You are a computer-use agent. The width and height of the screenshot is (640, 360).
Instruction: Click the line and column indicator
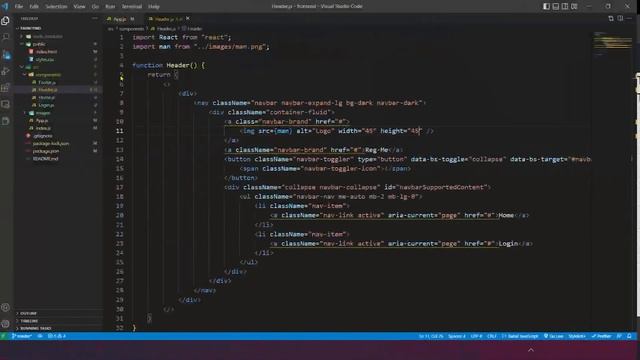(x=431, y=336)
